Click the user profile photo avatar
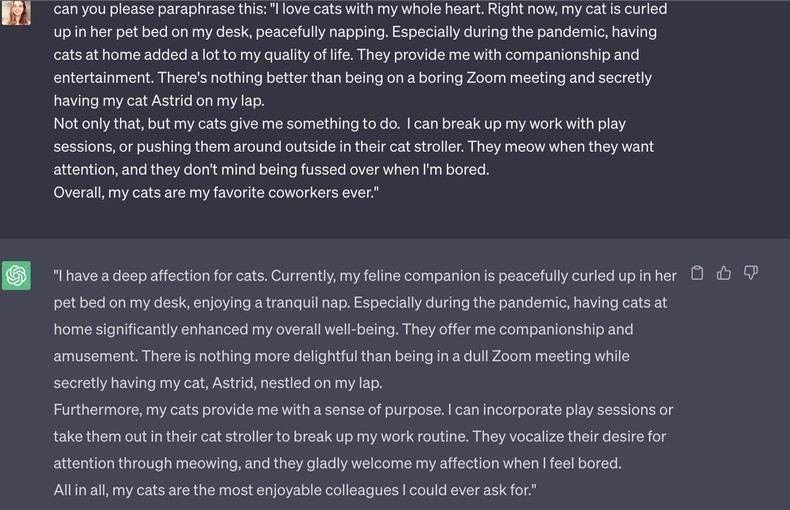 [16, 10]
